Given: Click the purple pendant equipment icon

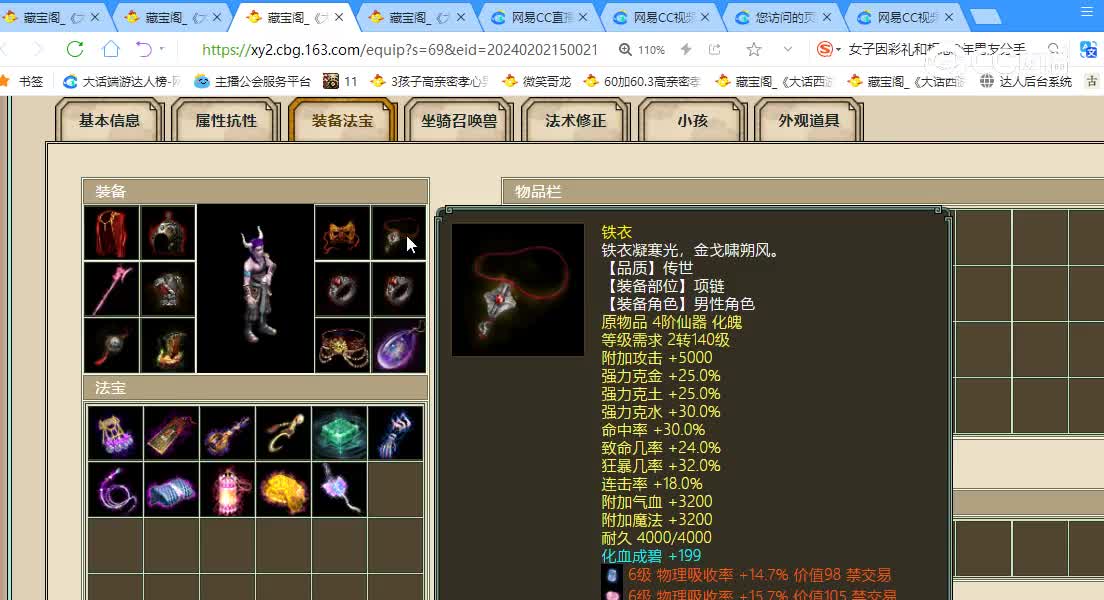Looking at the screenshot, I should 399,346.
